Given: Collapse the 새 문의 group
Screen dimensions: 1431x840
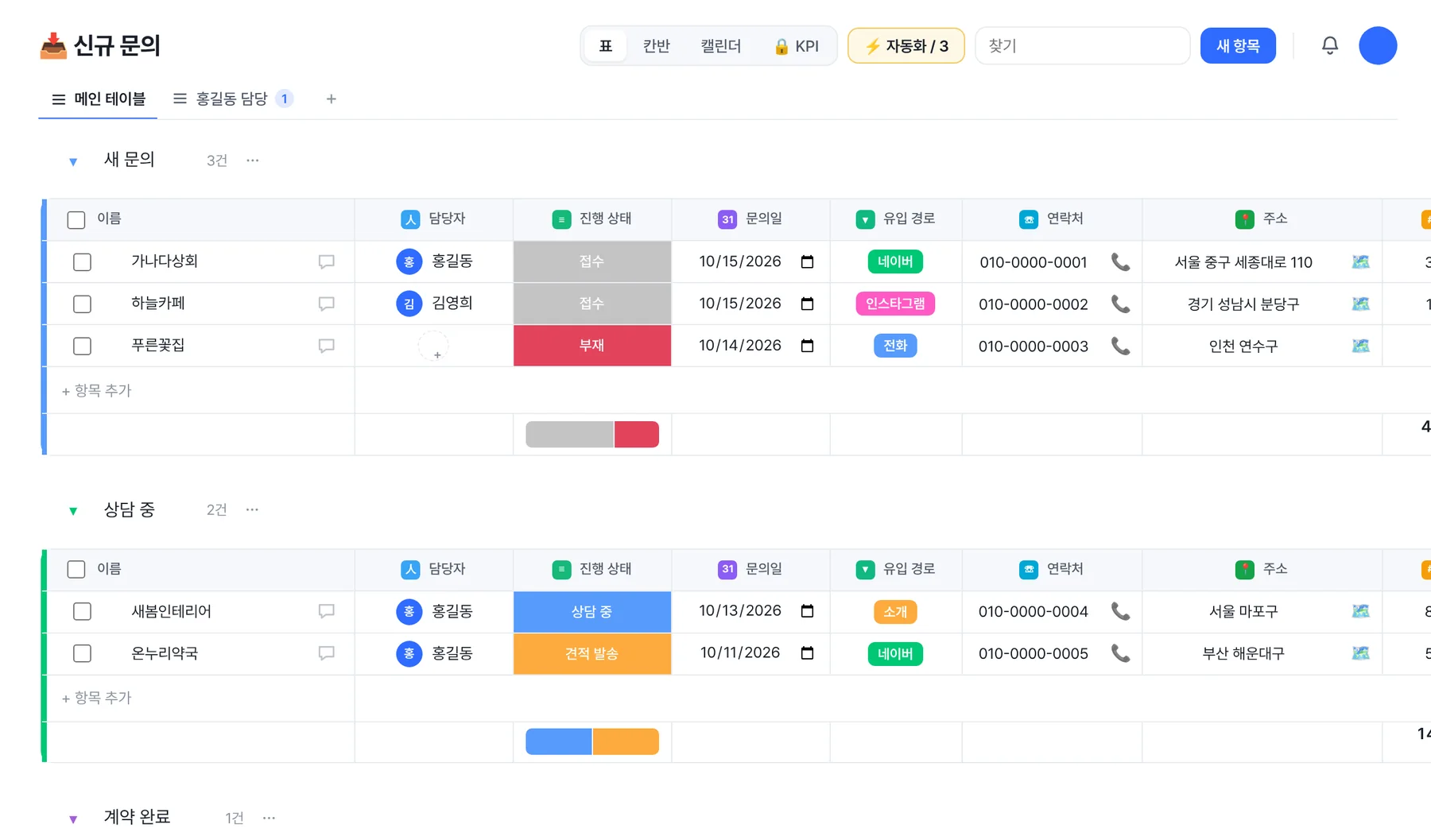Looking at the screenshot, I should tap(73, 162).
